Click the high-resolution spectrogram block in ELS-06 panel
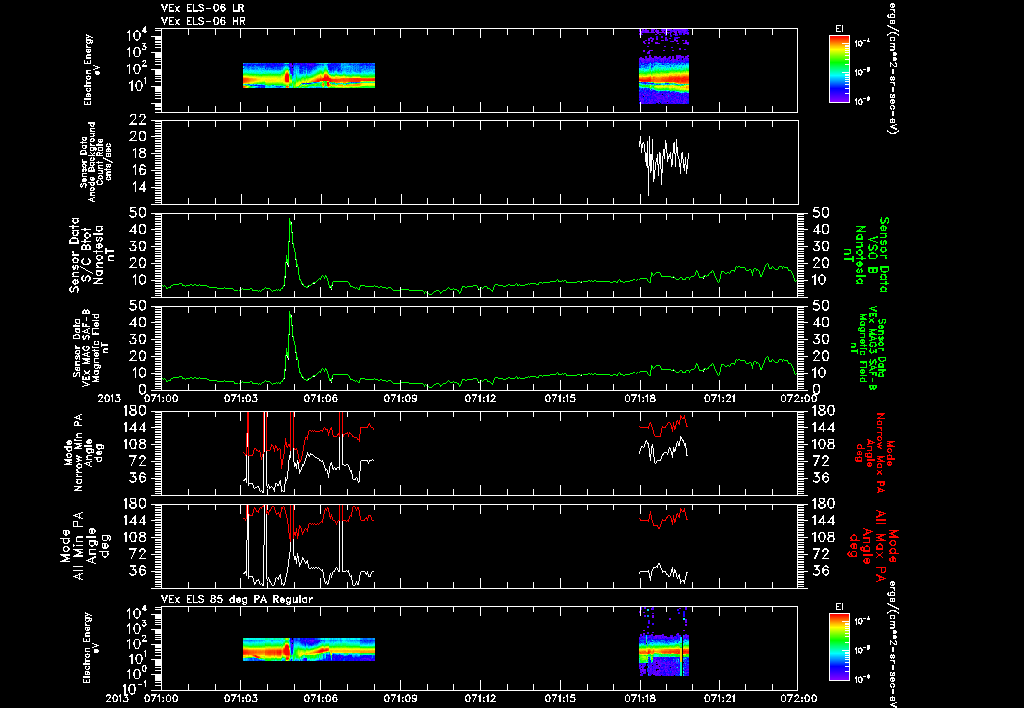 point(664,66)
